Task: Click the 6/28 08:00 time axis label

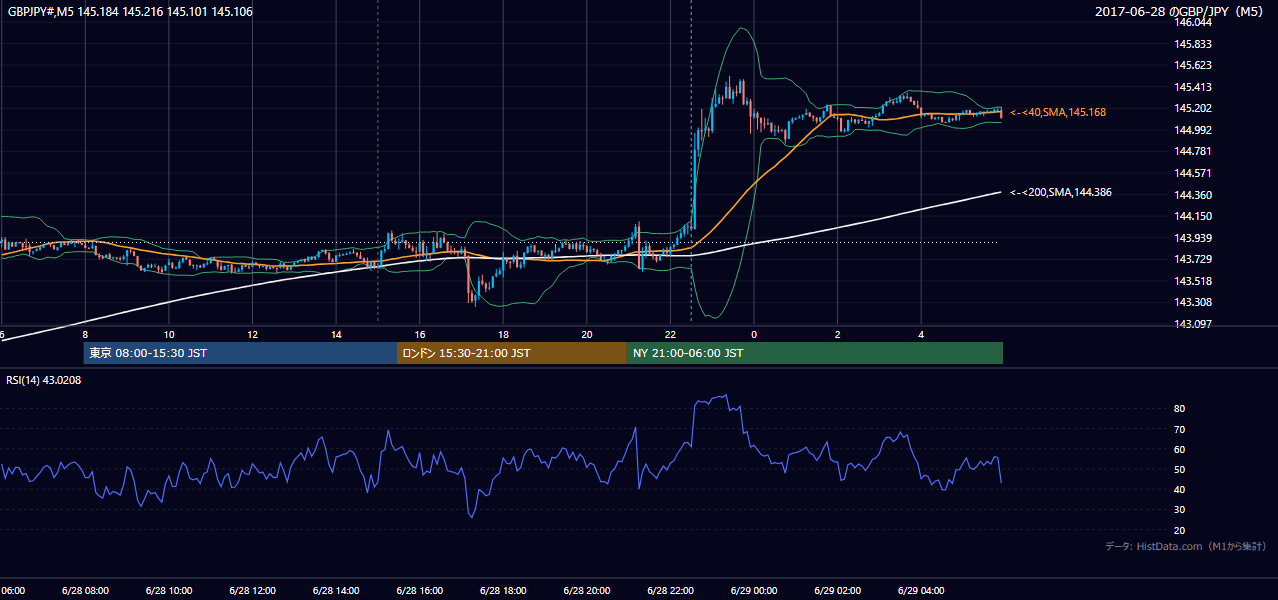Action: 86,590
